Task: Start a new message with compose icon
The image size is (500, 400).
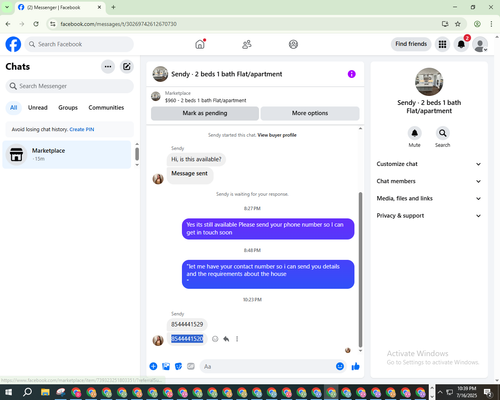Action: [127, 67]
